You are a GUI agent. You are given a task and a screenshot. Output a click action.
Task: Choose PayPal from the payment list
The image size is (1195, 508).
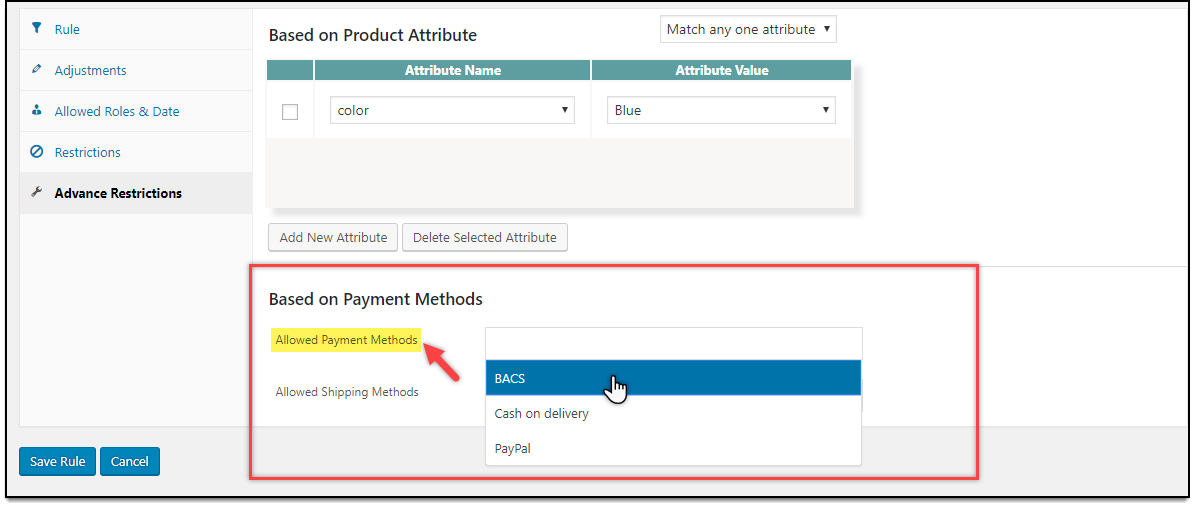pos(674,449)
